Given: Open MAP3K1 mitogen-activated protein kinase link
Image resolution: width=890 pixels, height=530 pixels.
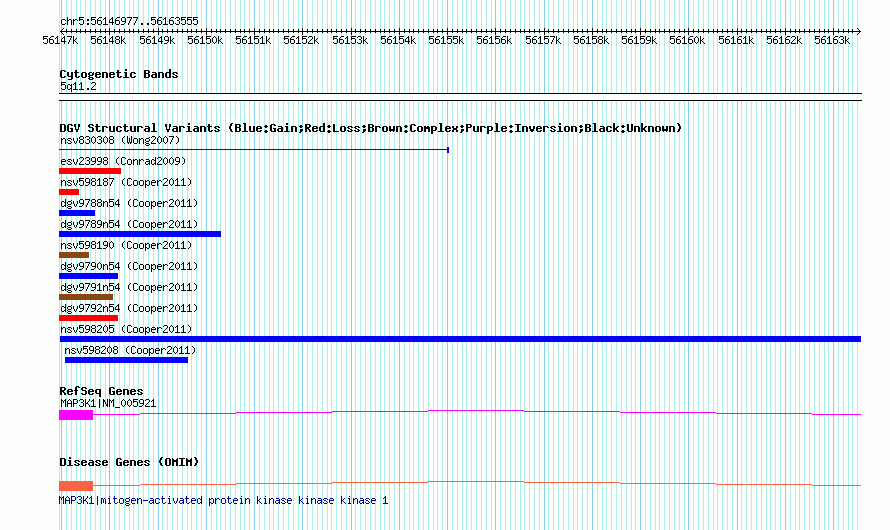Looking at the screenshot, I should click(x=224, y=500).
